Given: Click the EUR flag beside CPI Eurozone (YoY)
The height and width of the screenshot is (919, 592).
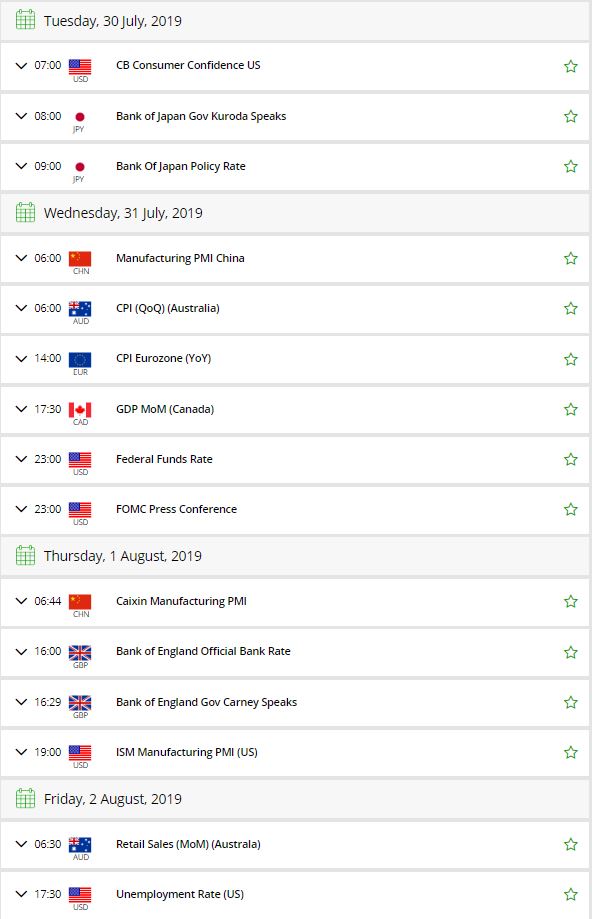Looking at the screenshot, I should [x=79, y=357].
